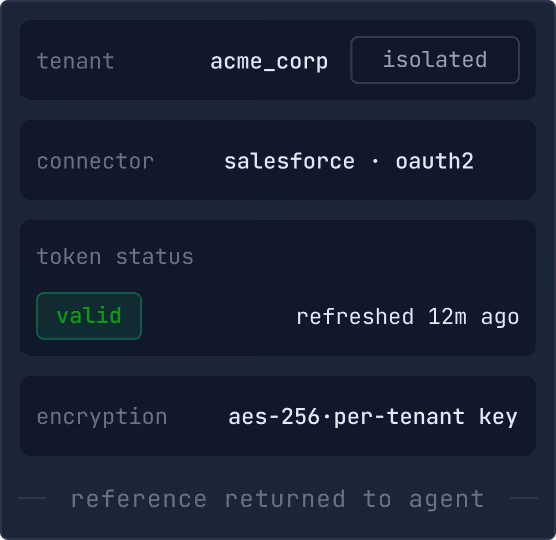The width and height of the screenshot is (556, 540).
Task: Select the aes-256 cipher text
Action: pyautogui.click(x=274, y=417)
